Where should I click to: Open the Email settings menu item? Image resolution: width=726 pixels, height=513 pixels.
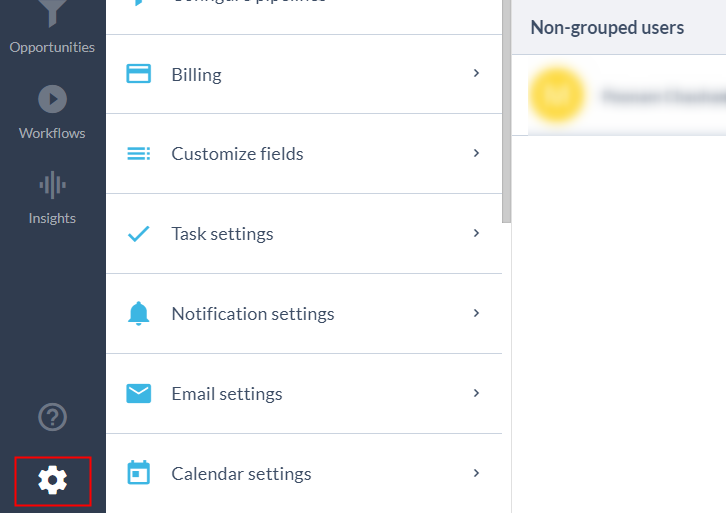pos(227,394)
